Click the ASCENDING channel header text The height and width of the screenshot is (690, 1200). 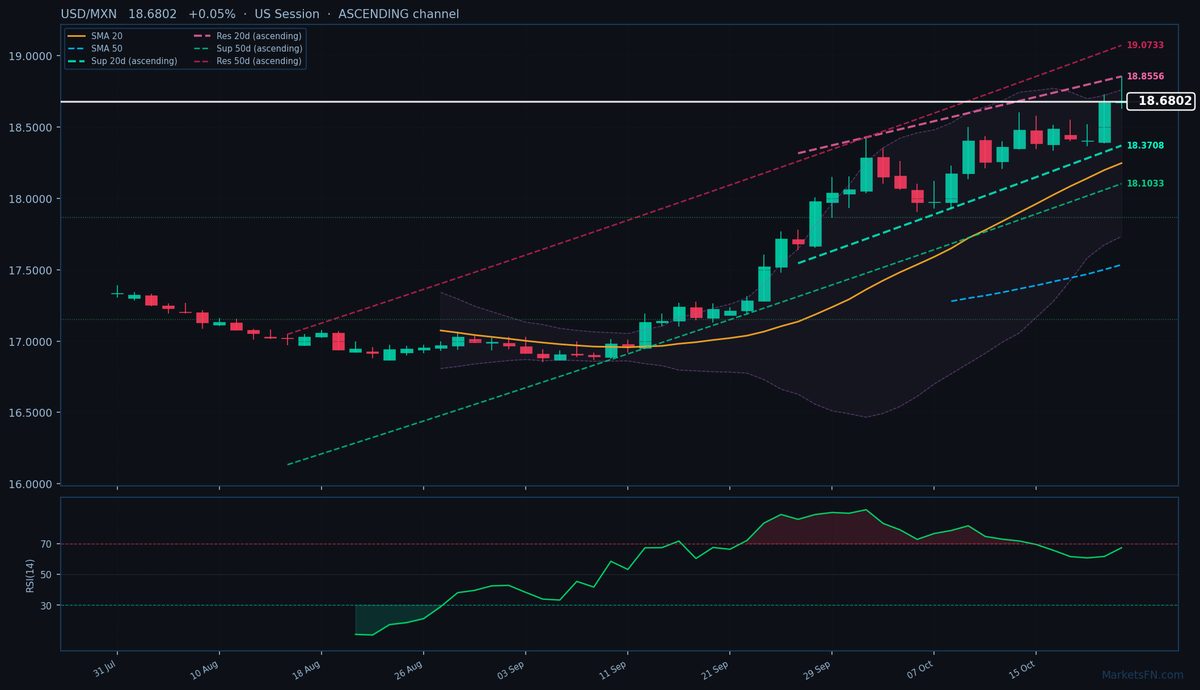tap(399, 14)
